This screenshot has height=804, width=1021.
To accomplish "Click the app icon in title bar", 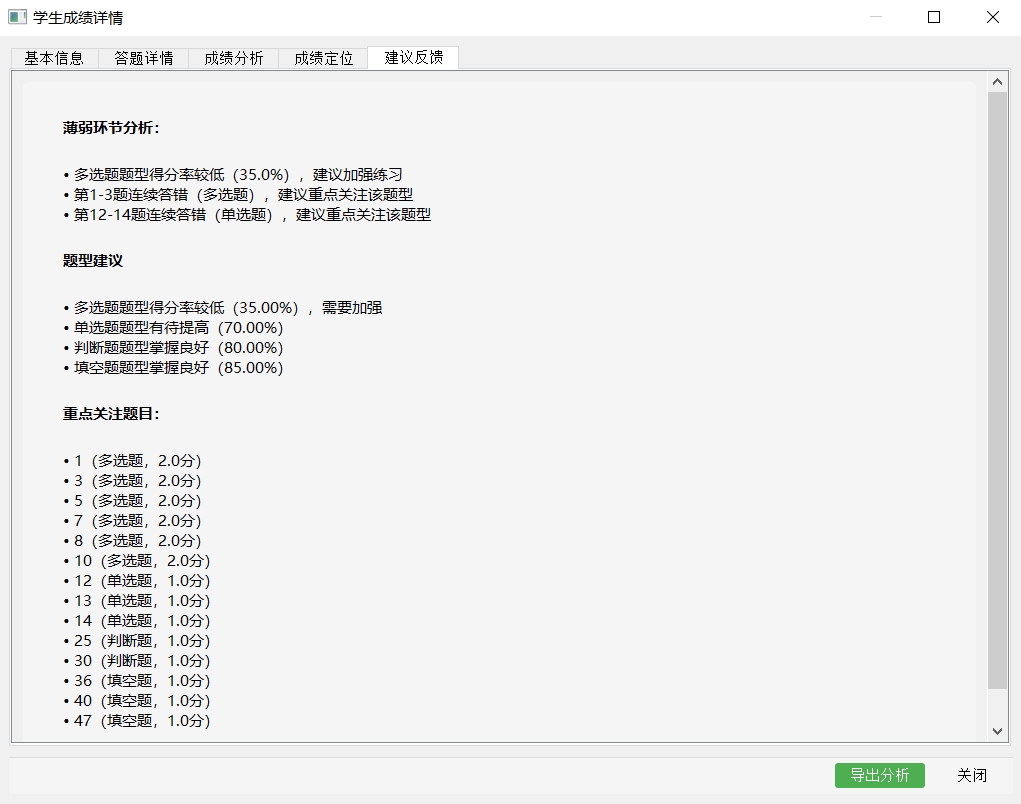I will (x=17, y=17).
